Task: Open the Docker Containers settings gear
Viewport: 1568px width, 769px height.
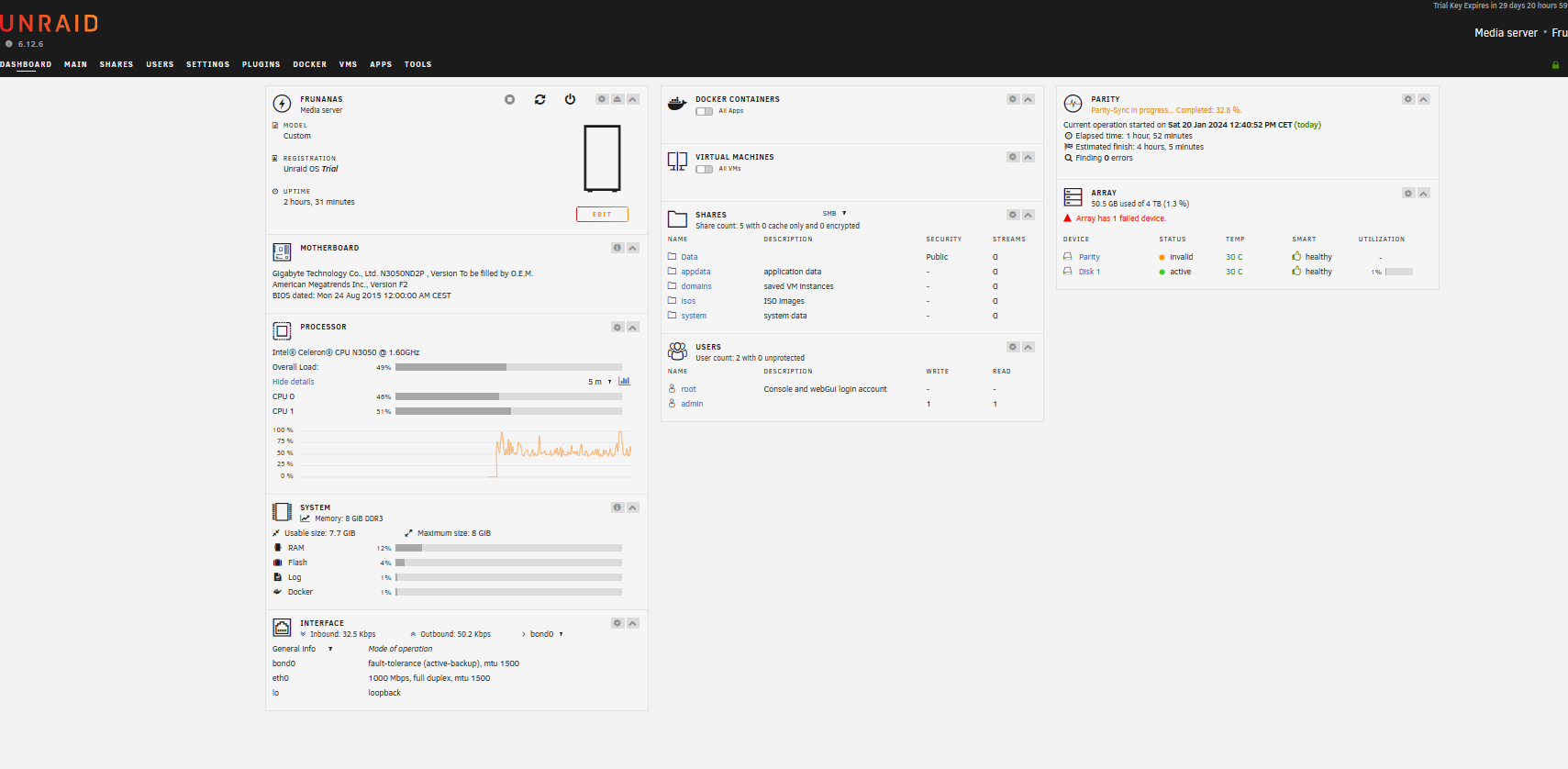Action: coord(1013,99)
